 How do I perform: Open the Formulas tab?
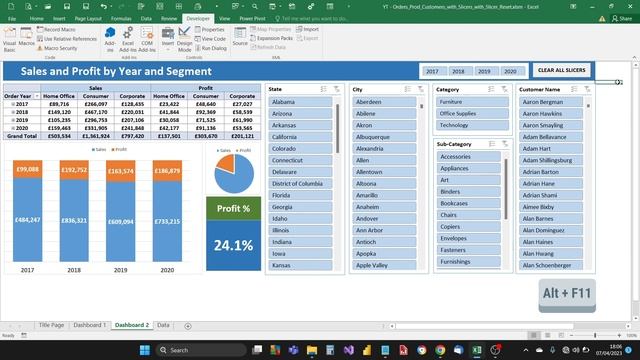tap(121, 19)
